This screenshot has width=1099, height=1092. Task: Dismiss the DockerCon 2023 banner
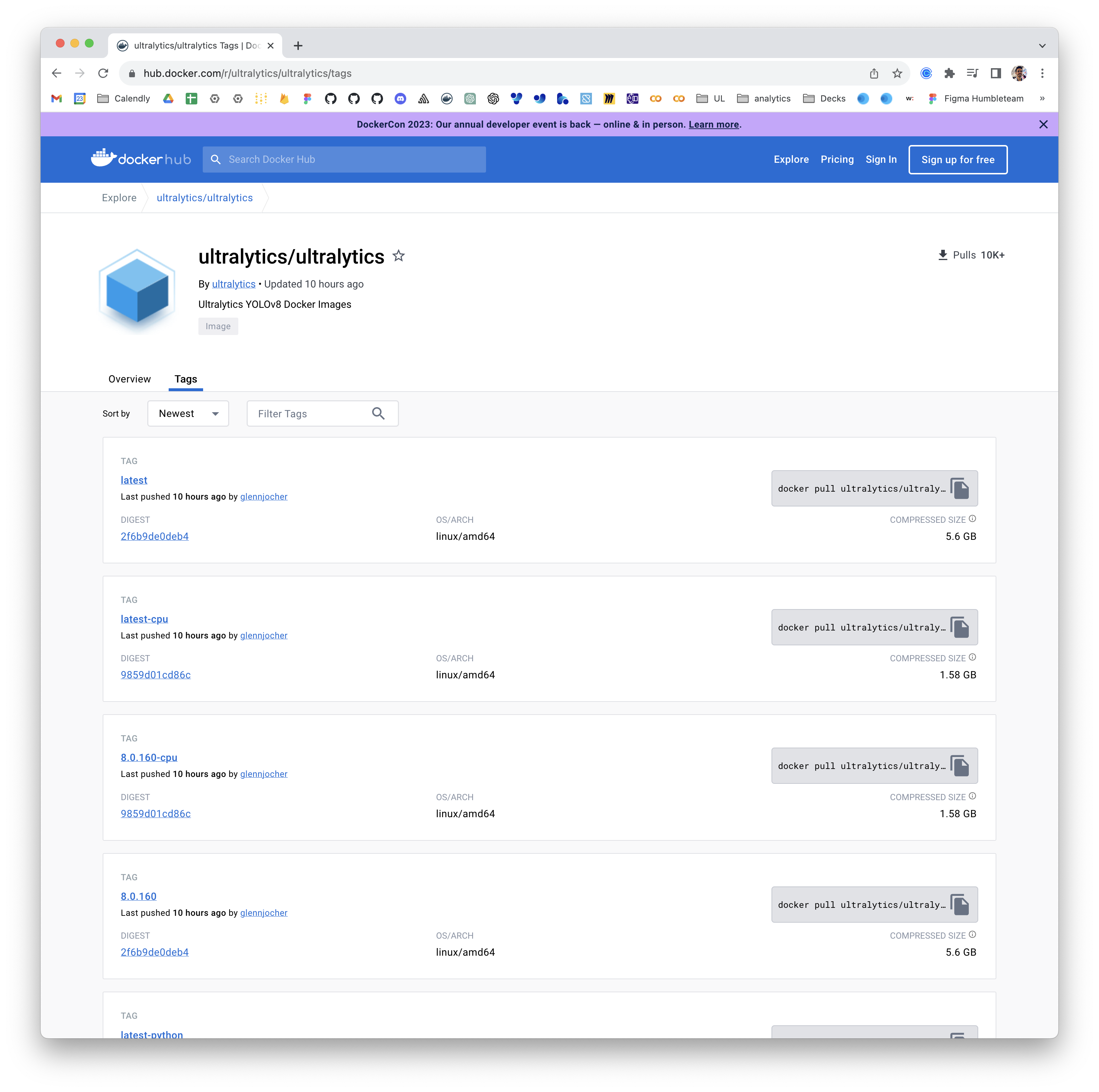click(1043, 124)
